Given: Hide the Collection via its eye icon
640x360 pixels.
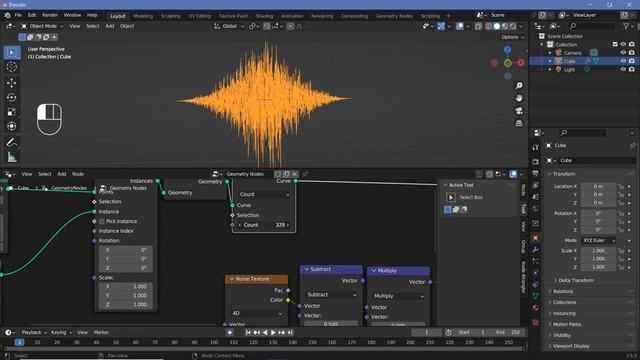Looking at the screenshot, I should tap(623, 44).
